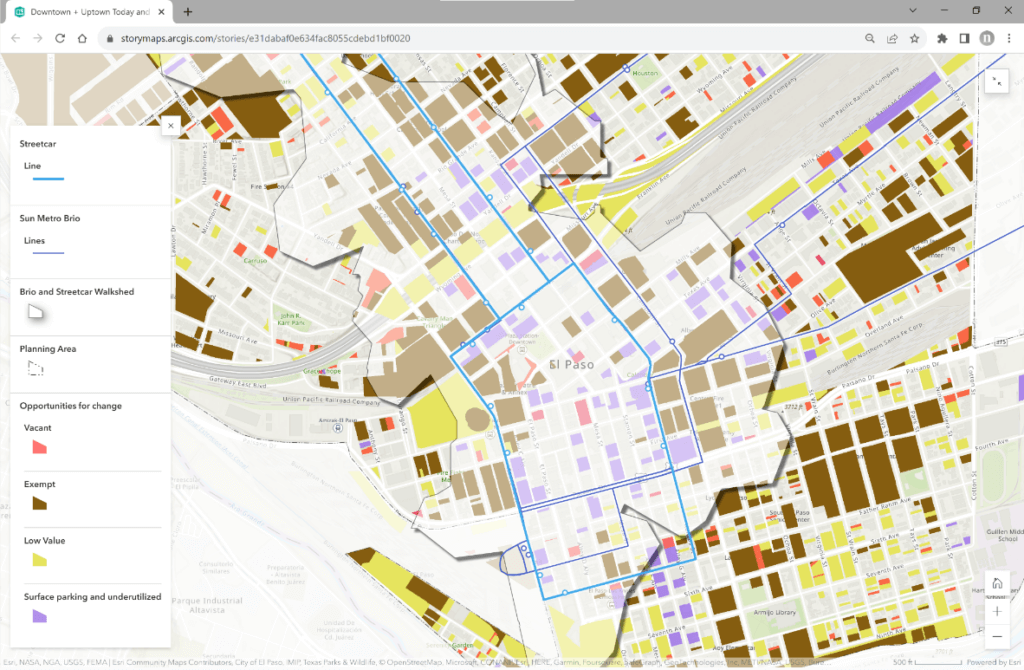Viewport: 1024px width, 670px height.
Task: Select the Sun Metro Brio heading
Action: click(50, 218)
